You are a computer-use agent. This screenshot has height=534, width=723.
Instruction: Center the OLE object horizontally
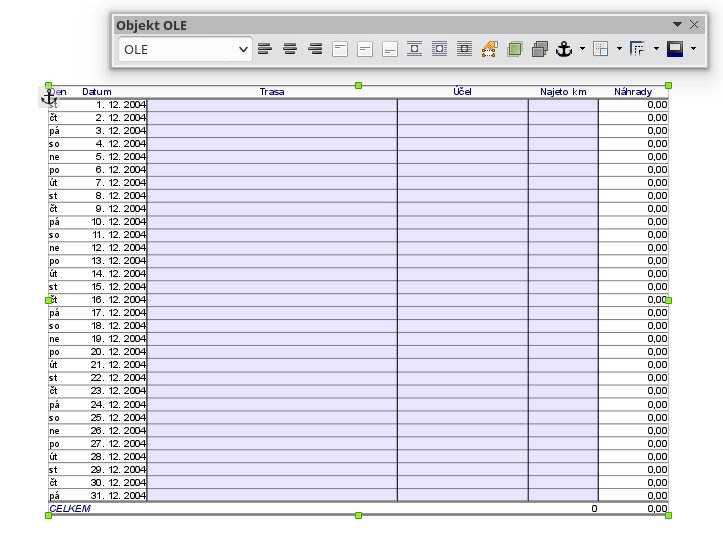pos(290,49)
